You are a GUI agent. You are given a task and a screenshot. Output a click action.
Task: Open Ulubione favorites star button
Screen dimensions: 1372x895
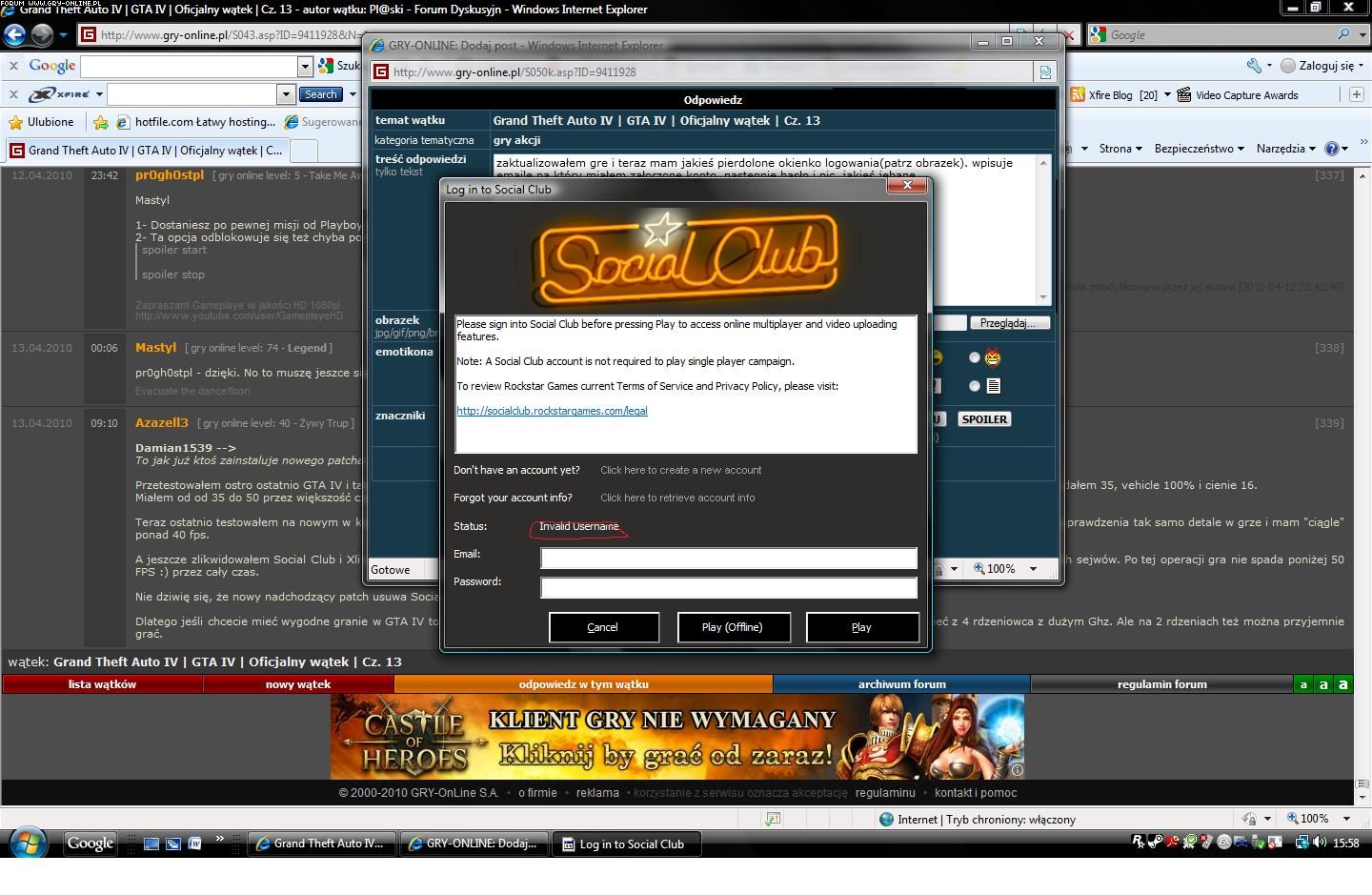(41, 122)
